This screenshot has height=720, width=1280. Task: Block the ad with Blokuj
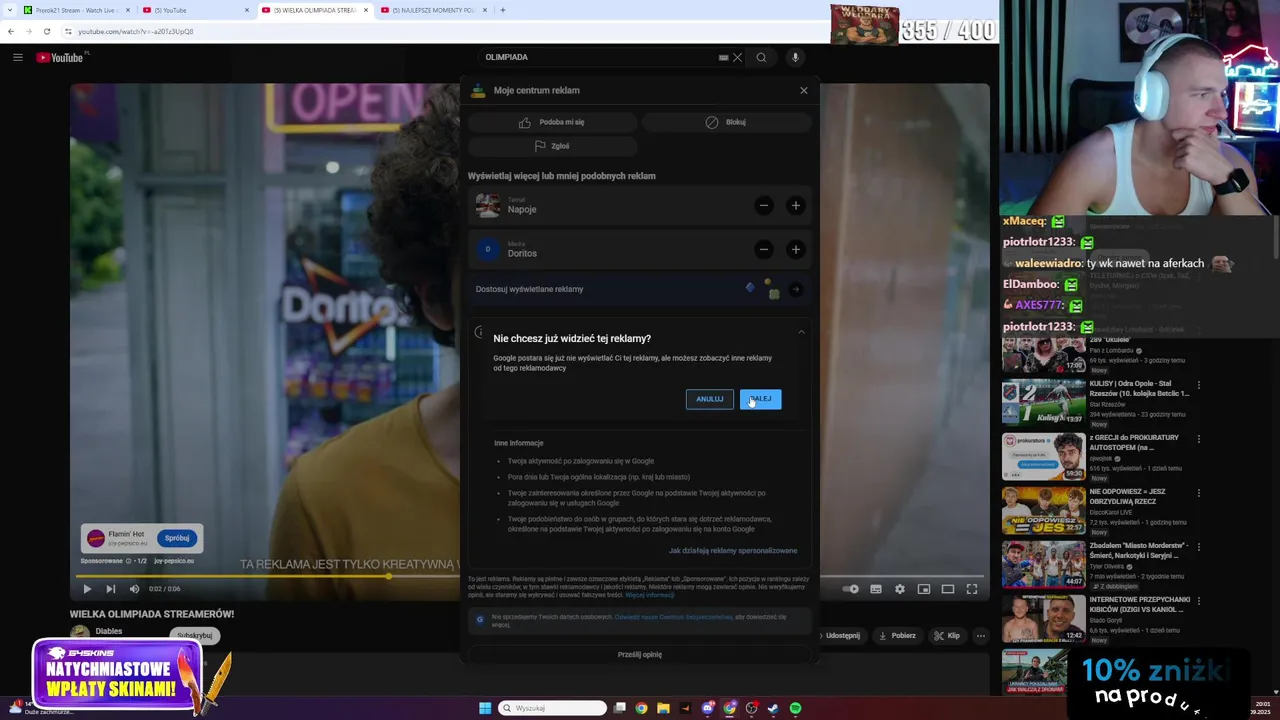pyautogui.click(x=727, y=122)
